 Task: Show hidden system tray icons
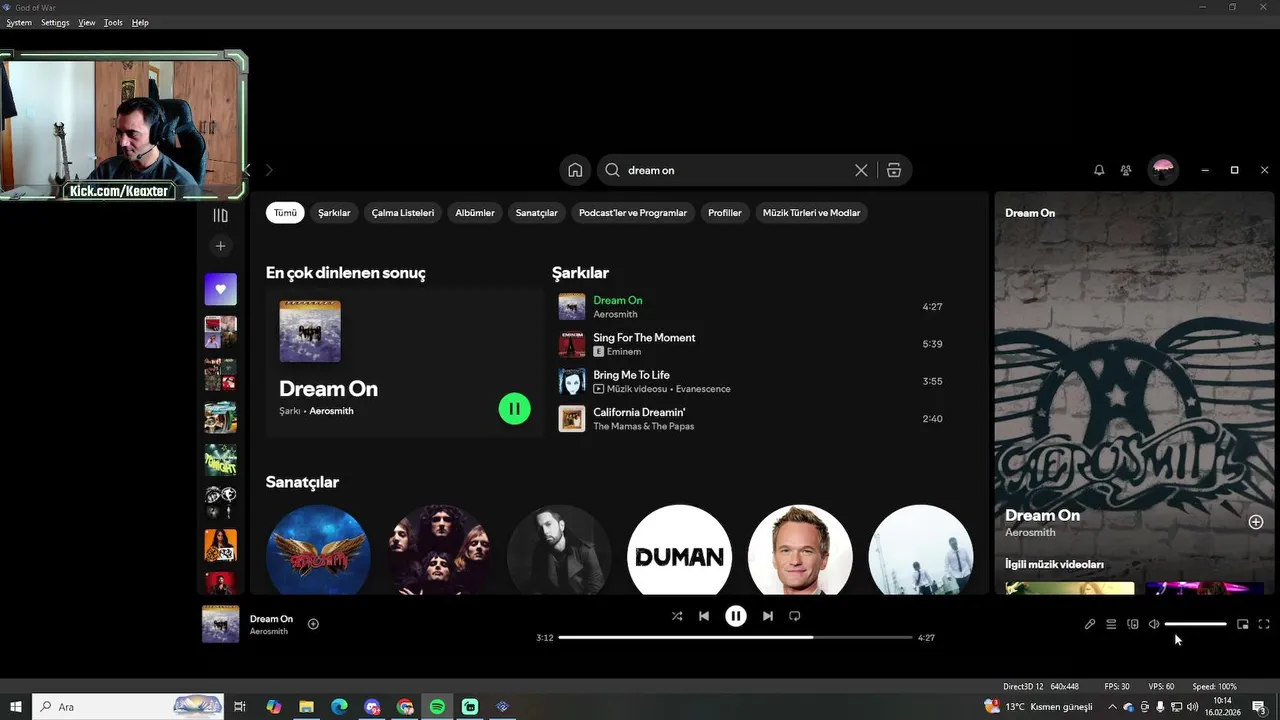click(1112, 707)
